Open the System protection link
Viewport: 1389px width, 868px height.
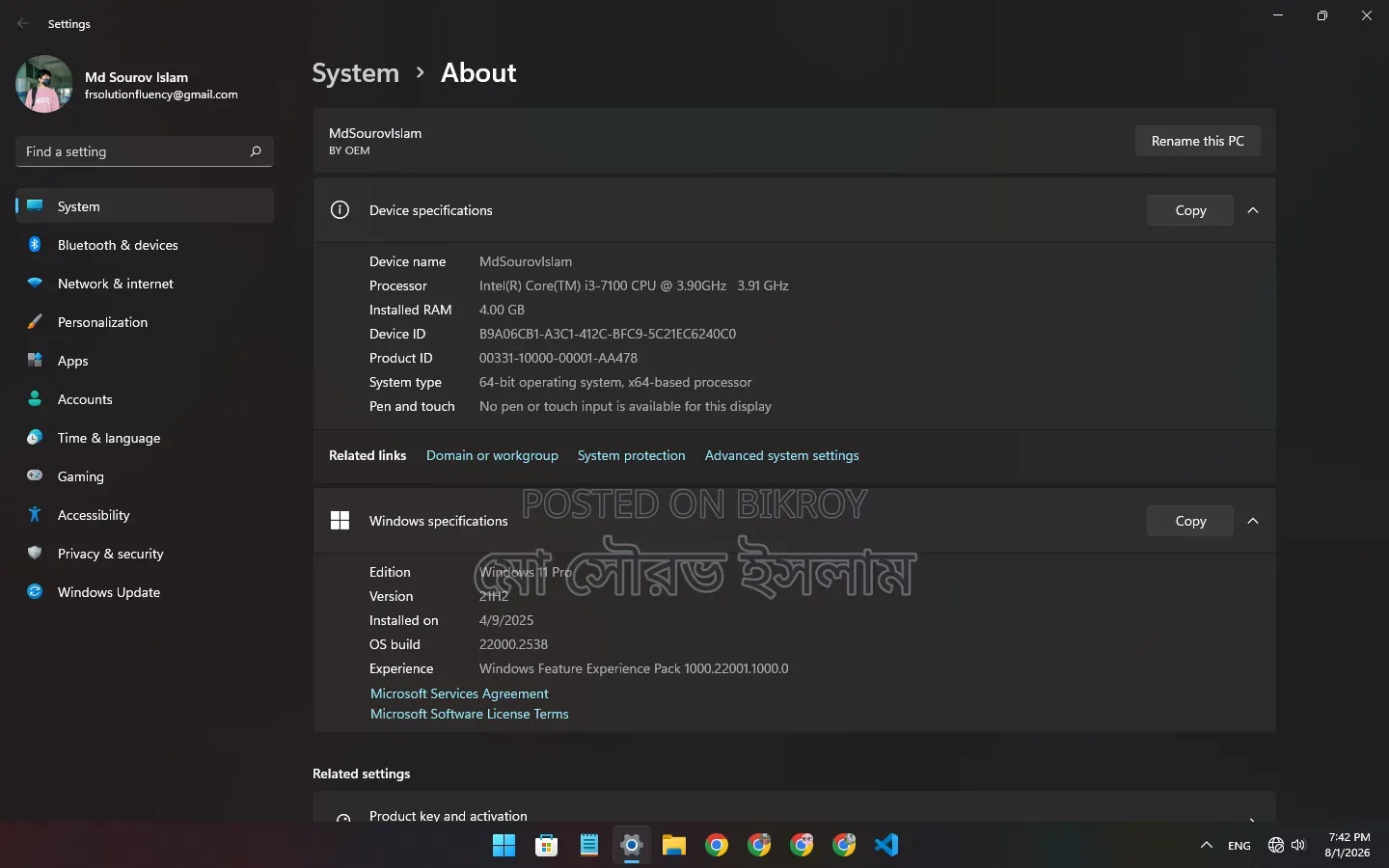click(631, 455)
